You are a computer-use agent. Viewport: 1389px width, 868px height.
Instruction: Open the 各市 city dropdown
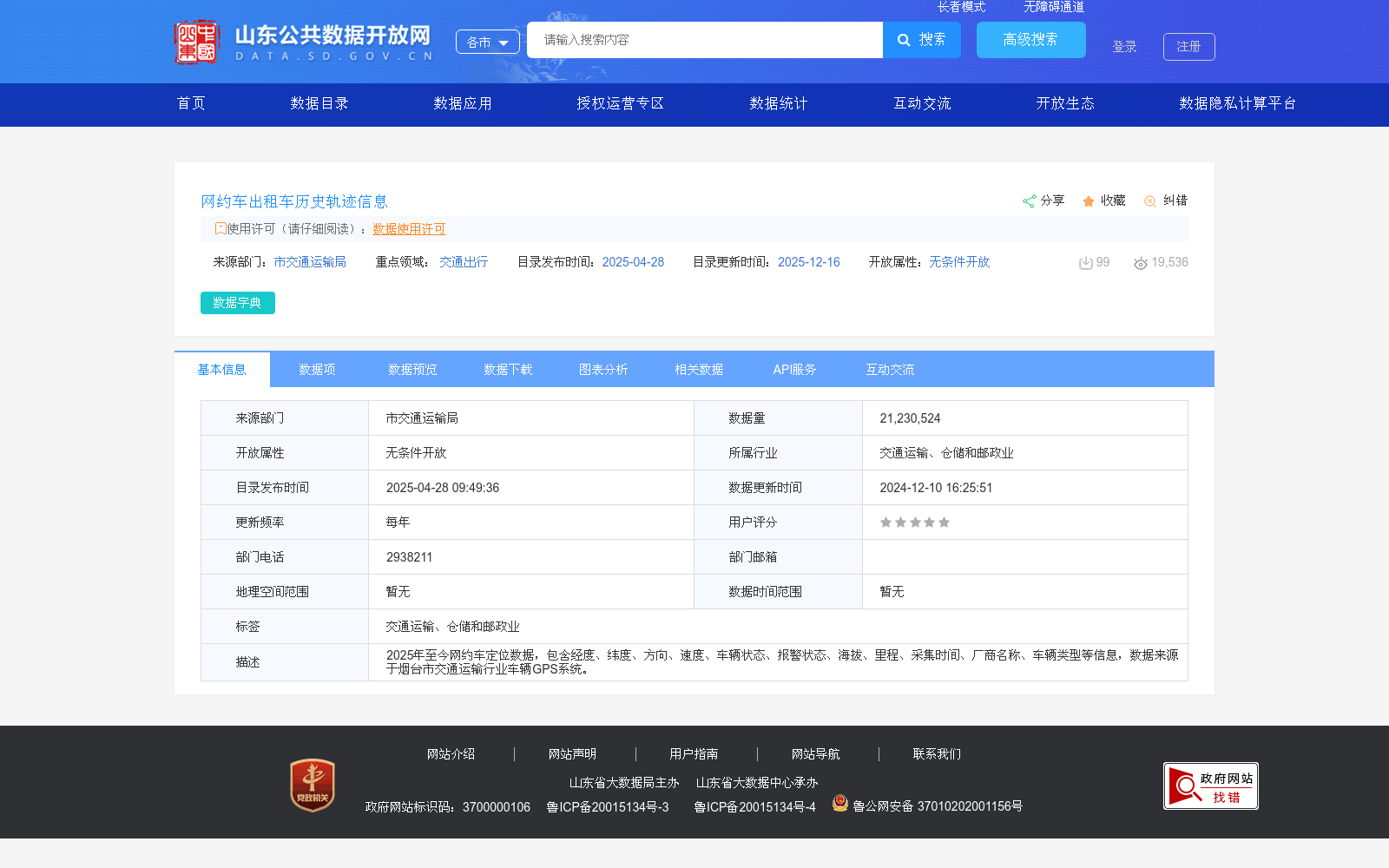pos(488,42)
